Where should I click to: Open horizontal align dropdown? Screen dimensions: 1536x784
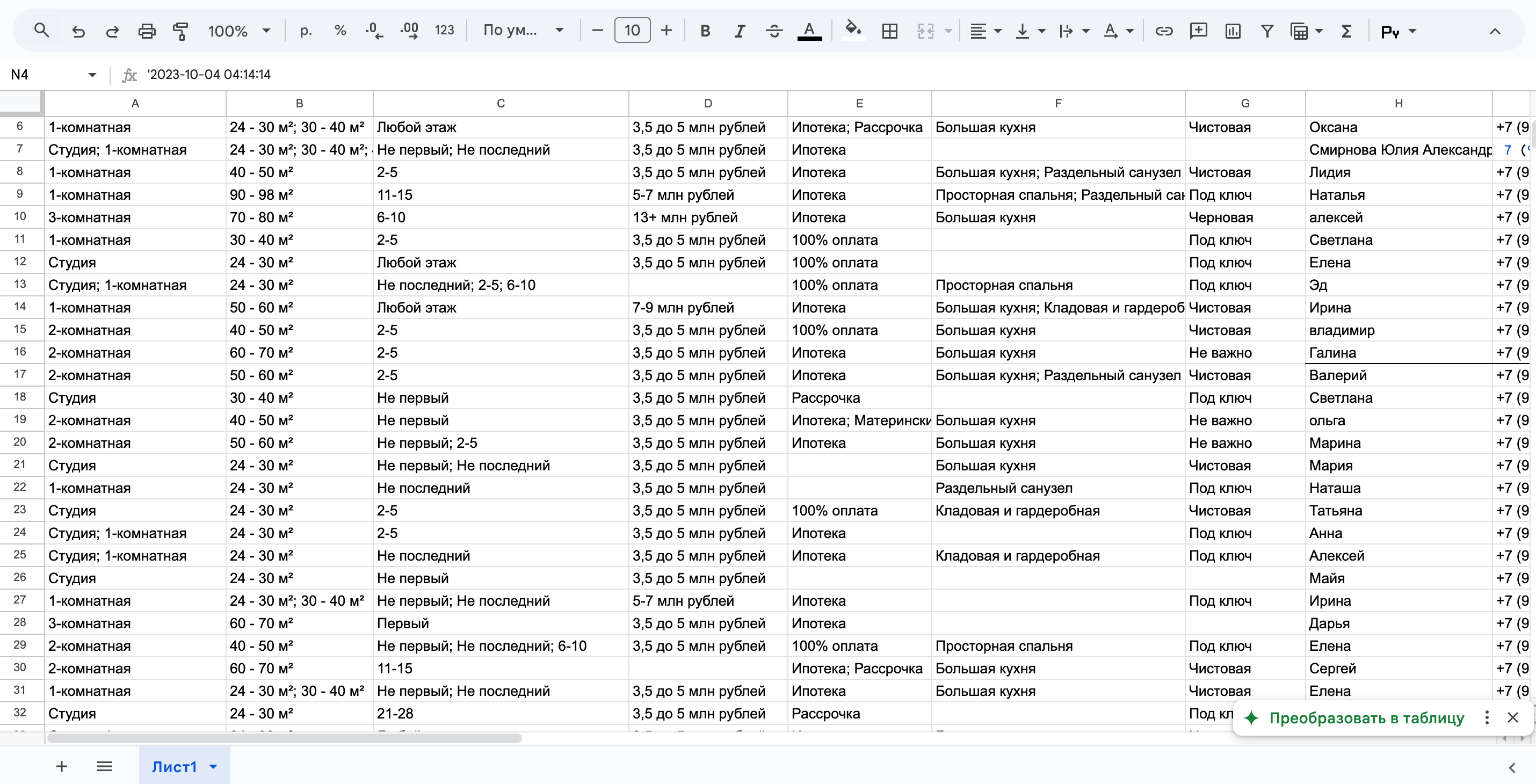985,31
